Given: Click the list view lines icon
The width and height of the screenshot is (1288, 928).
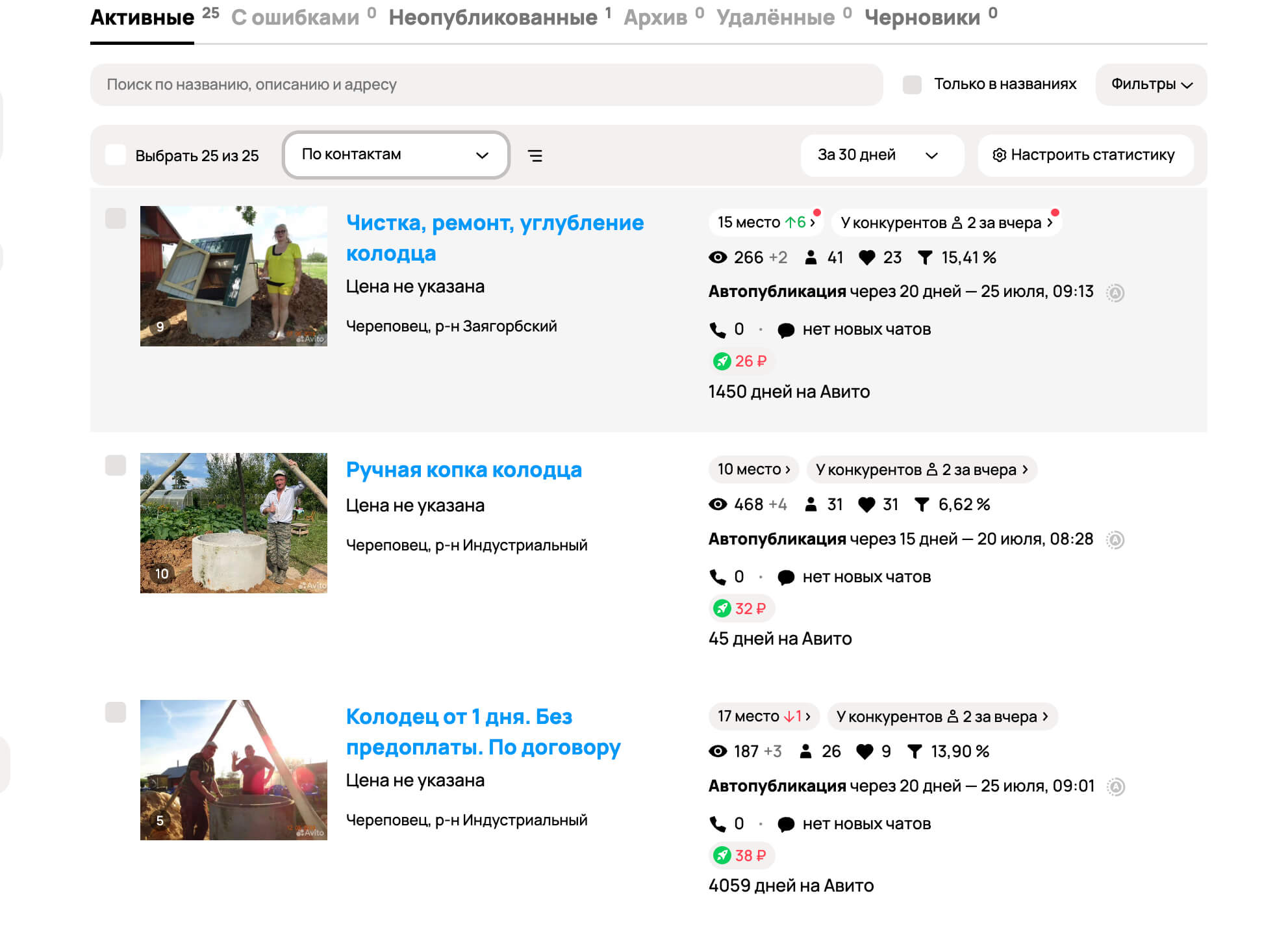Looking at the screenshot, I should tap(535, 155).
